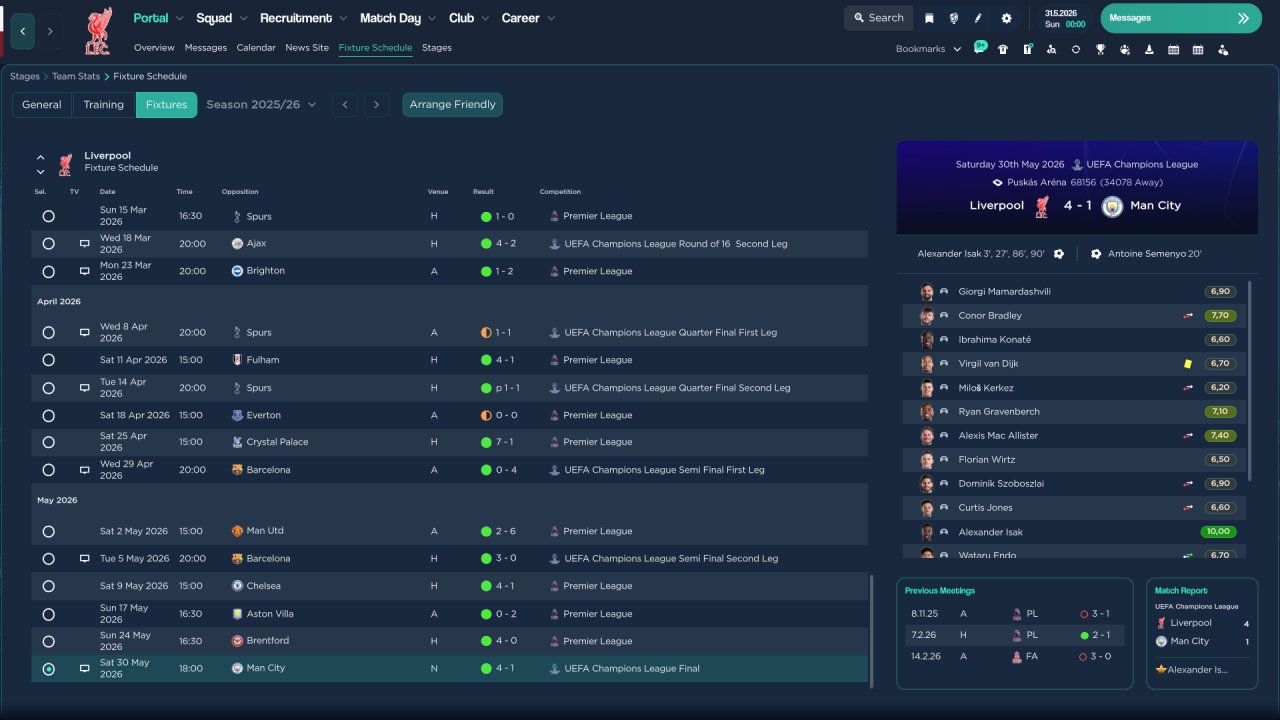Click the shirt icon in the bookmarks bar
This screenshot has height=720, width=1280.
1003,49
